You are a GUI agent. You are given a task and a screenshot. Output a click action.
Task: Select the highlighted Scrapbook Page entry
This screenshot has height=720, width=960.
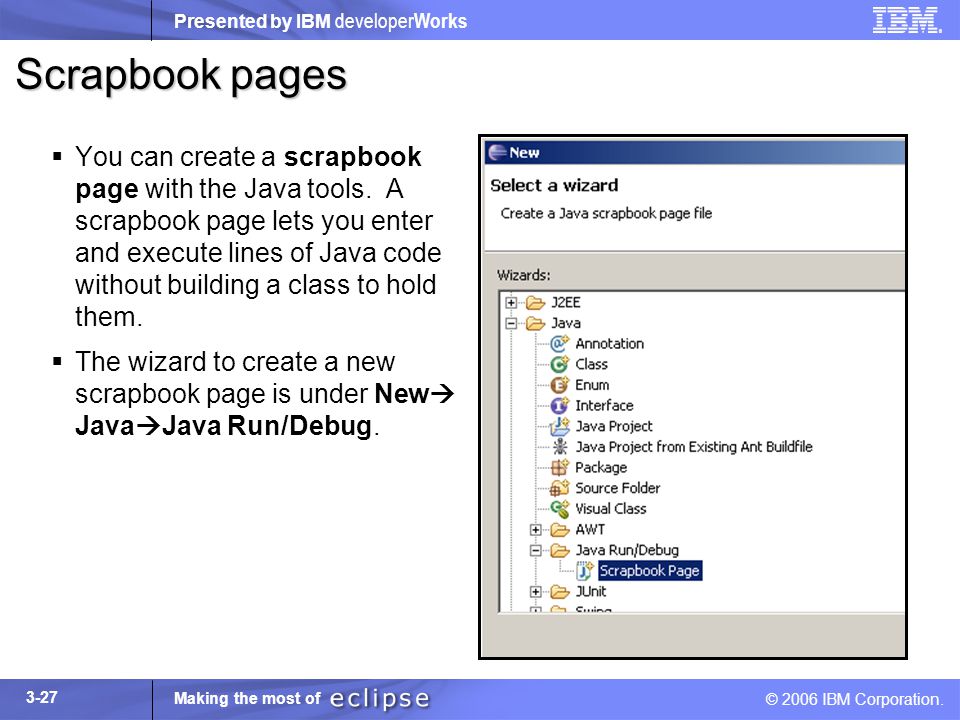click(650, 571)
